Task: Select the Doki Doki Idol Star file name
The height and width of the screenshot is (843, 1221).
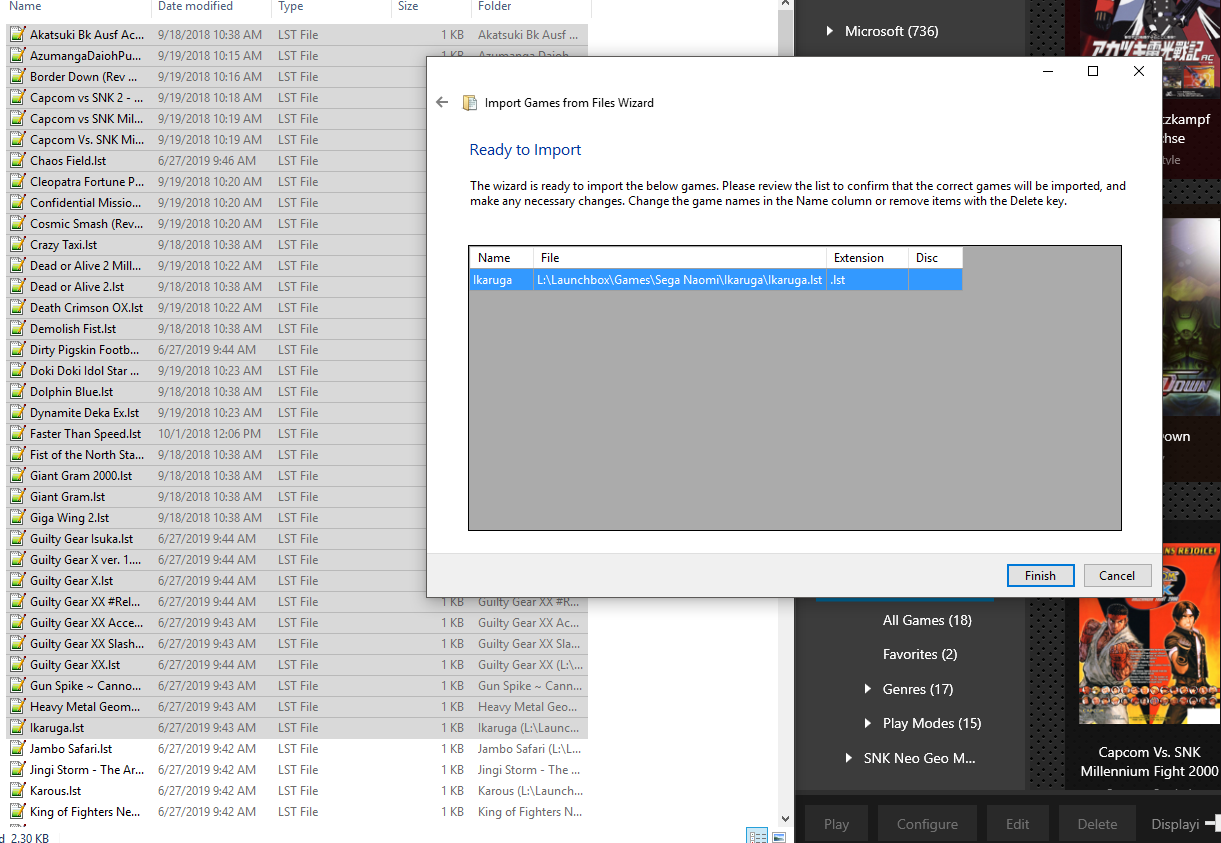Action: pos(85,370)
